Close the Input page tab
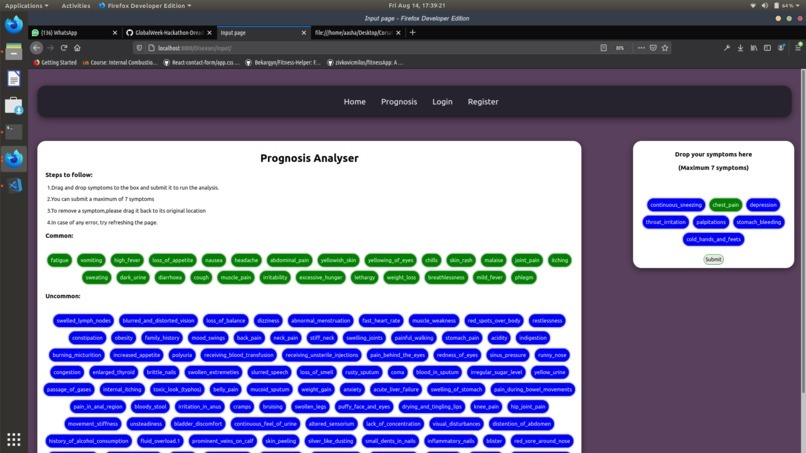806x453 pixels. [303, 32]
